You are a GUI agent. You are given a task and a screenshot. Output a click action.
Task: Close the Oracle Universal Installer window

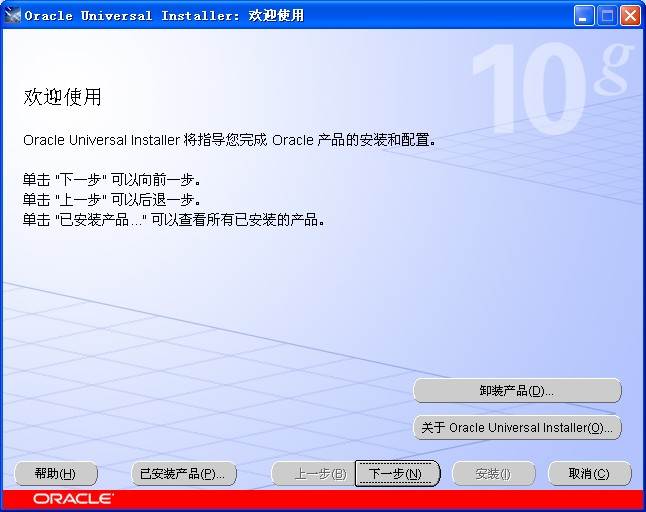click(630, 16)
